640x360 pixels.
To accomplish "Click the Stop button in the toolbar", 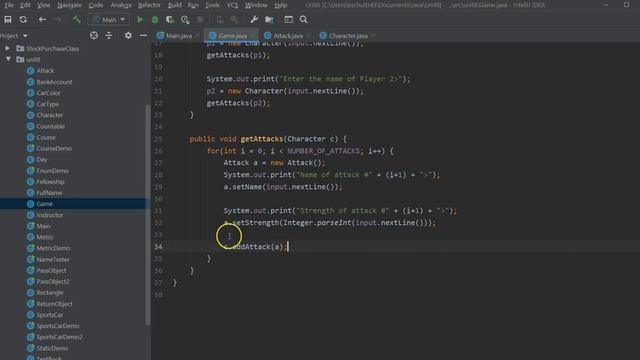I will pyautogui.click(x=200, y=20).
